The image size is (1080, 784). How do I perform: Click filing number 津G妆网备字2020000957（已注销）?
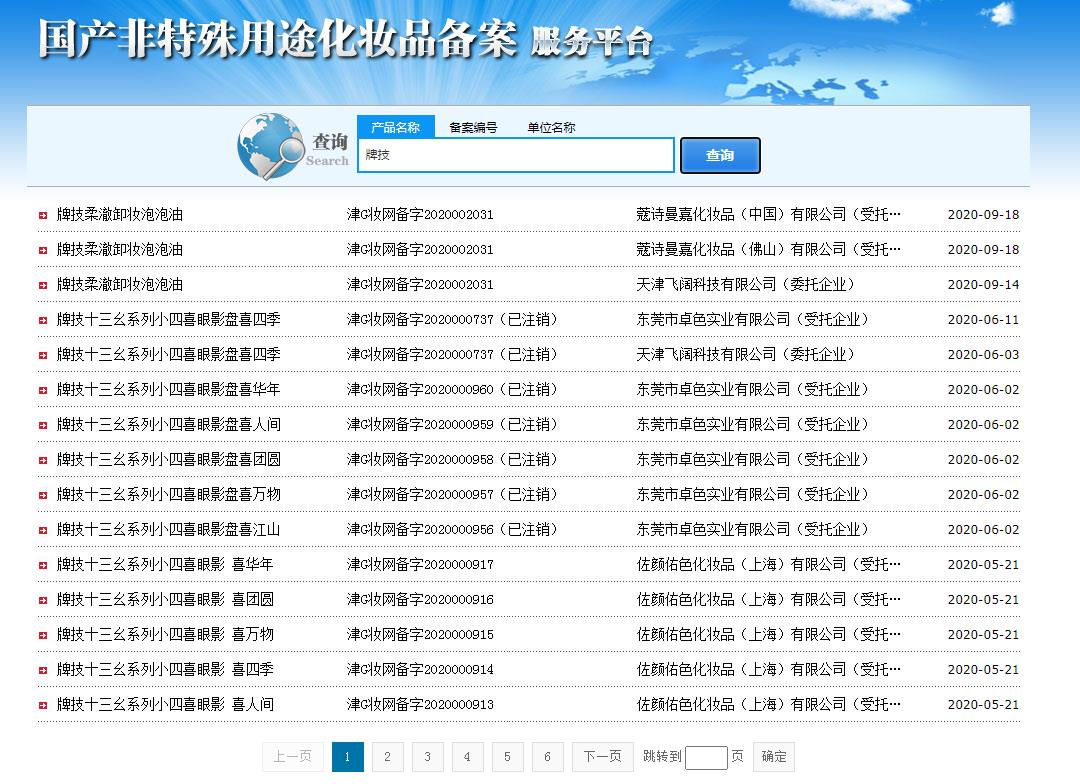[453, 495]
